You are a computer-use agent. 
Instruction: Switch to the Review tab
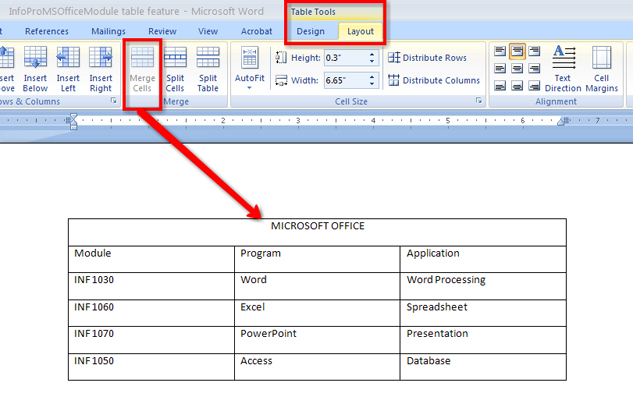click(162, 31)
